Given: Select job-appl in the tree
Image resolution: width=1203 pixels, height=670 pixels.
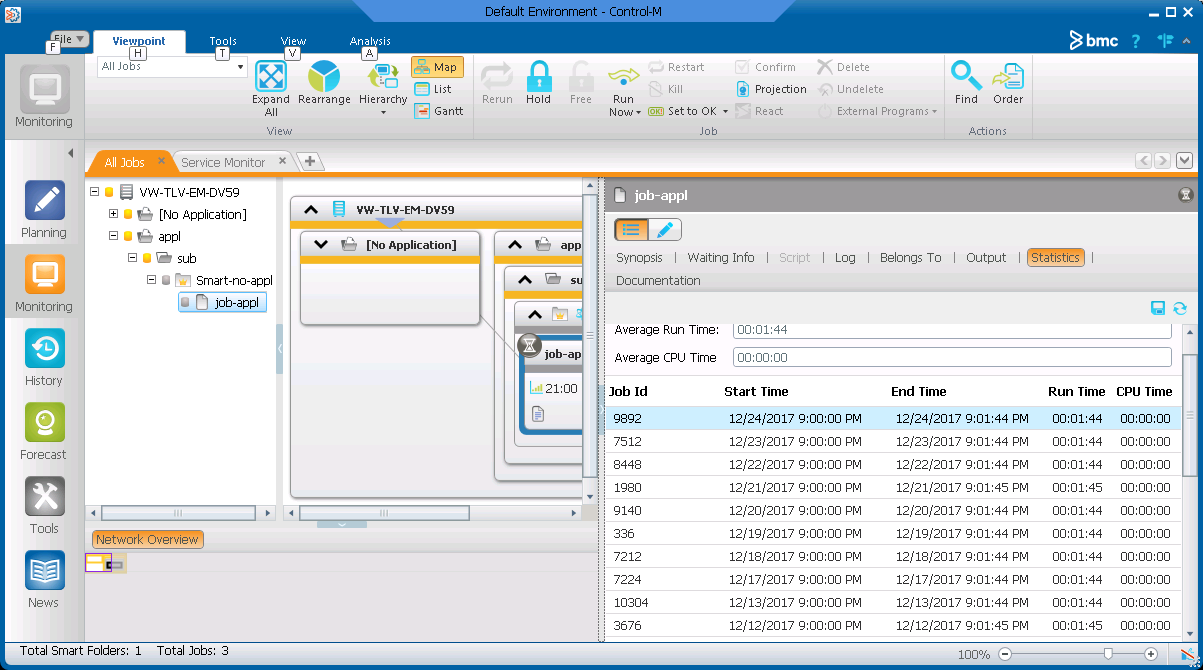Looking at the screenshot, I should pyautogui.click(x=222, y=302).
